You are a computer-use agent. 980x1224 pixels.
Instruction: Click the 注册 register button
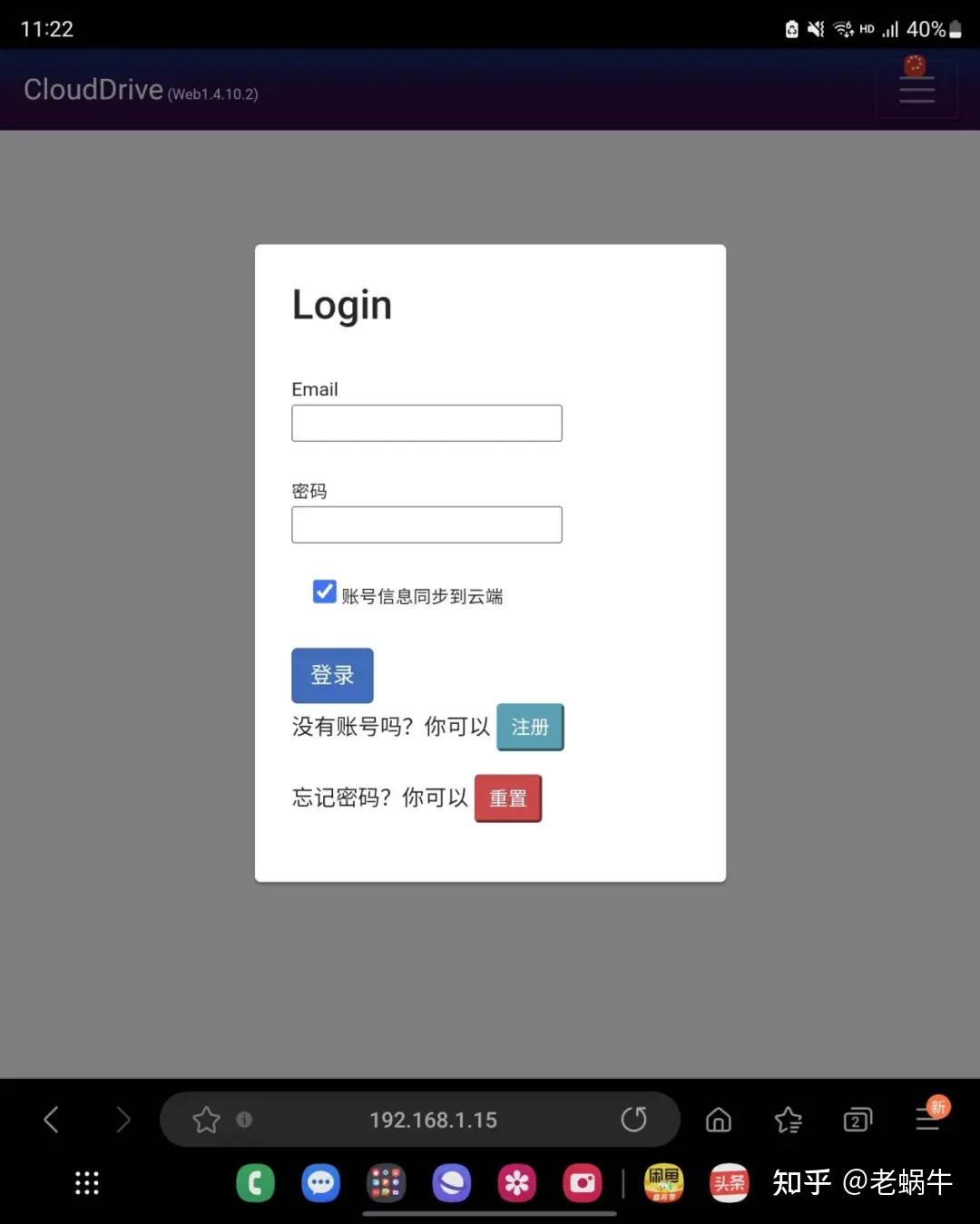(x=530, y=727)
